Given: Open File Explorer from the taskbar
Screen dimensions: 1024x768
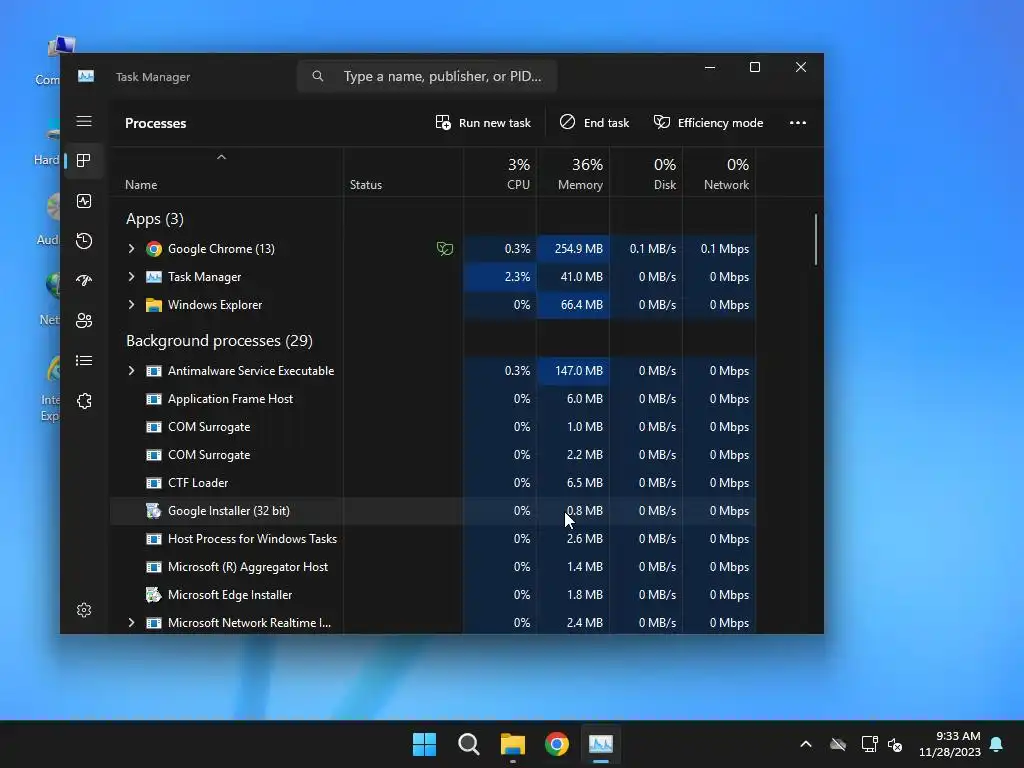Looking at the screenshot, I should 513,744.
